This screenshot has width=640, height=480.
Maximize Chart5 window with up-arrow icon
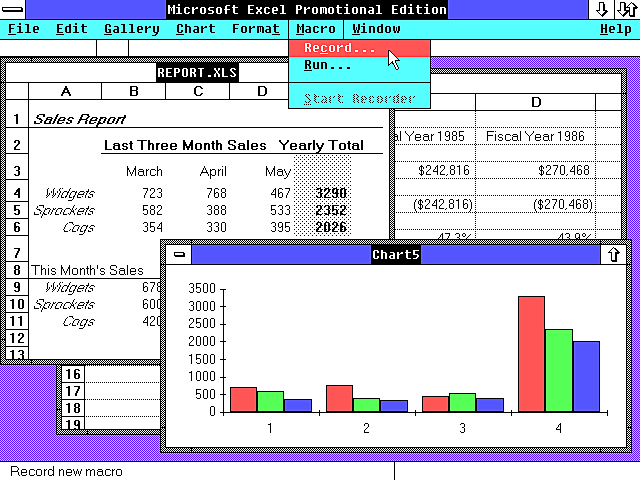[613, 255]
